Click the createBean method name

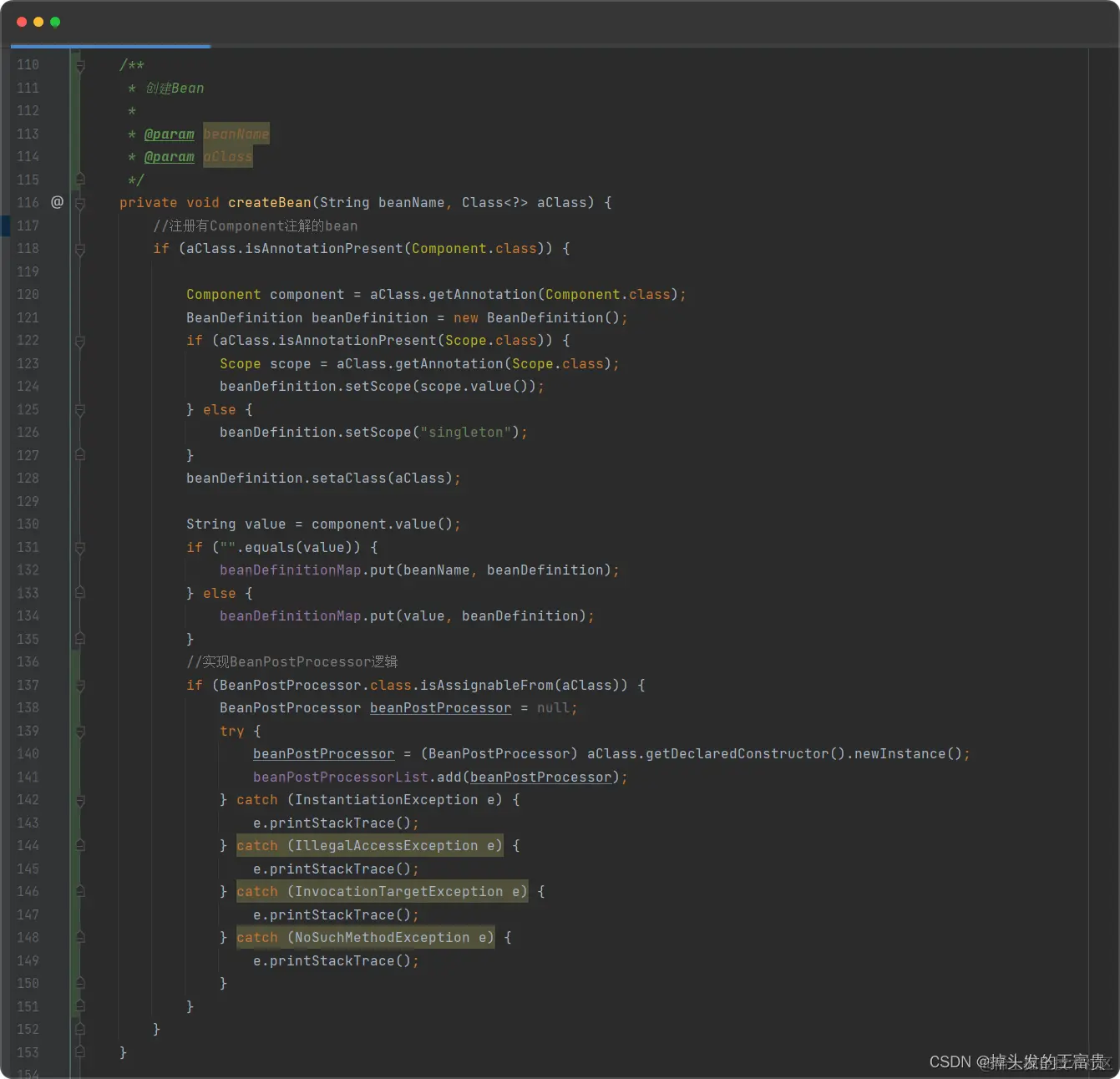270,203
